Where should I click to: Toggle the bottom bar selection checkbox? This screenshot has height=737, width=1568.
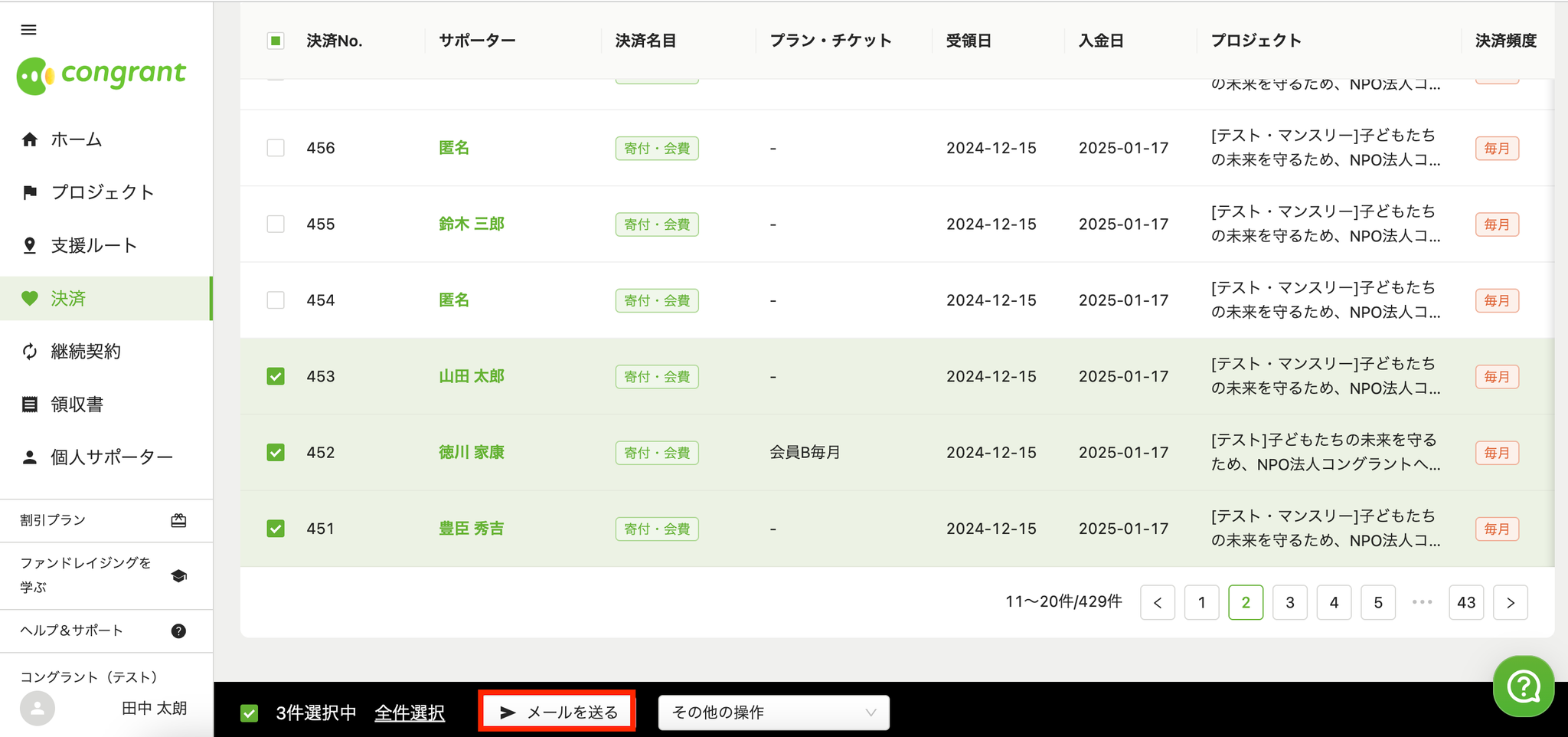(x=249, y=713)
